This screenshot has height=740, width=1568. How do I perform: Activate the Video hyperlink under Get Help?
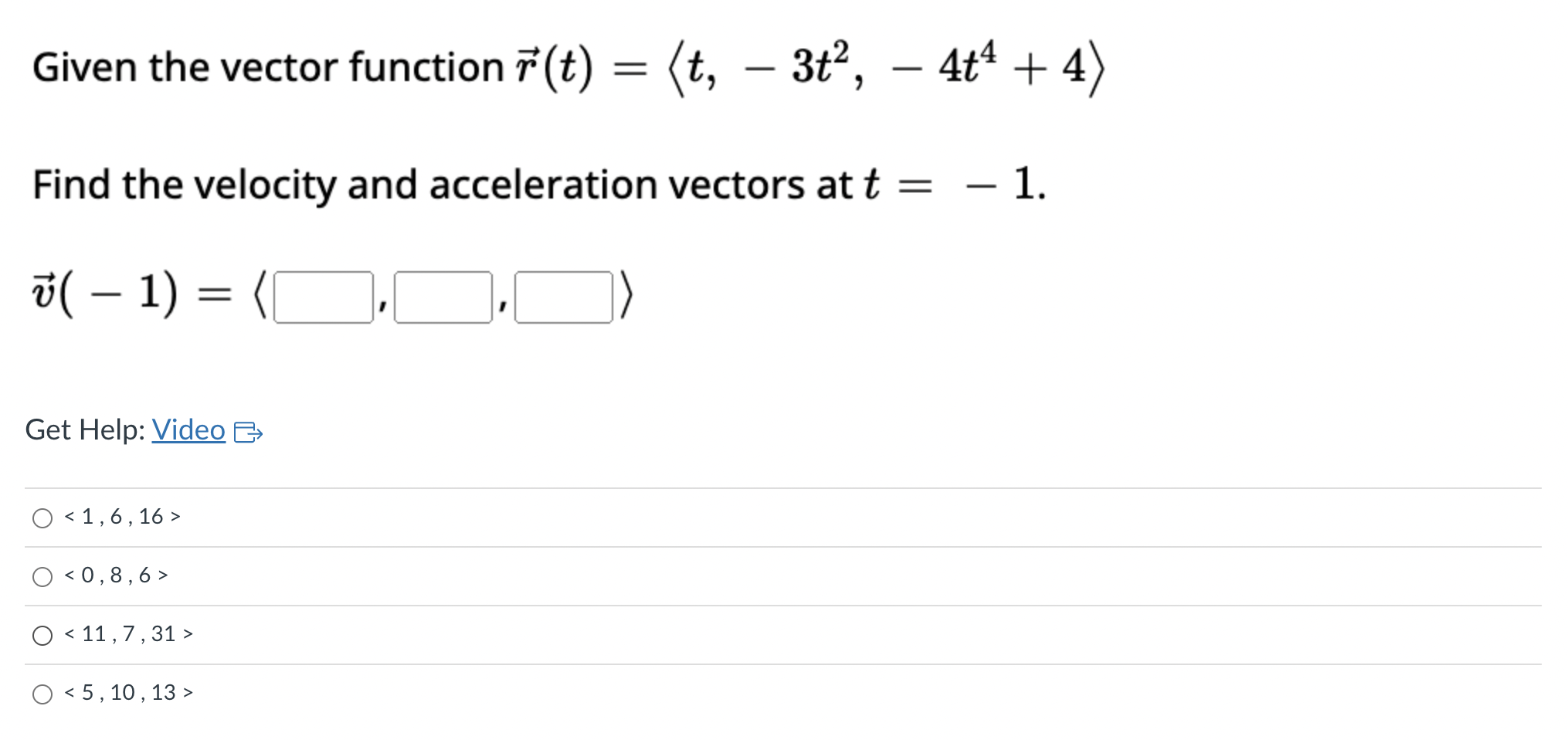[188, 430]
